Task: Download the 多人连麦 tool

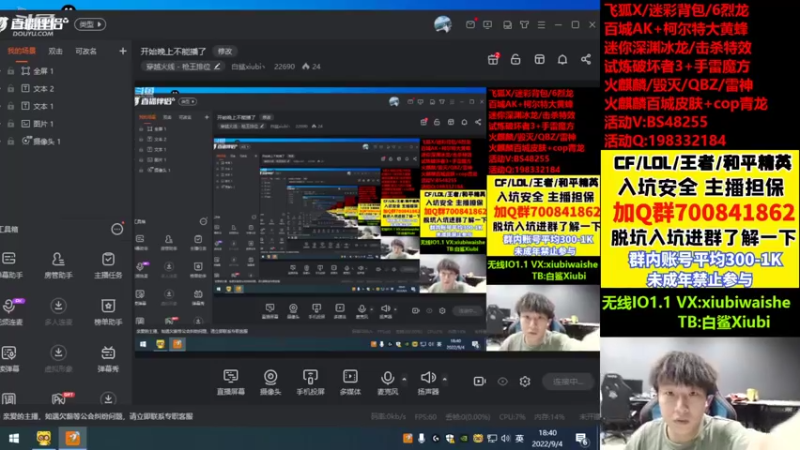Action: pos(58,311)
